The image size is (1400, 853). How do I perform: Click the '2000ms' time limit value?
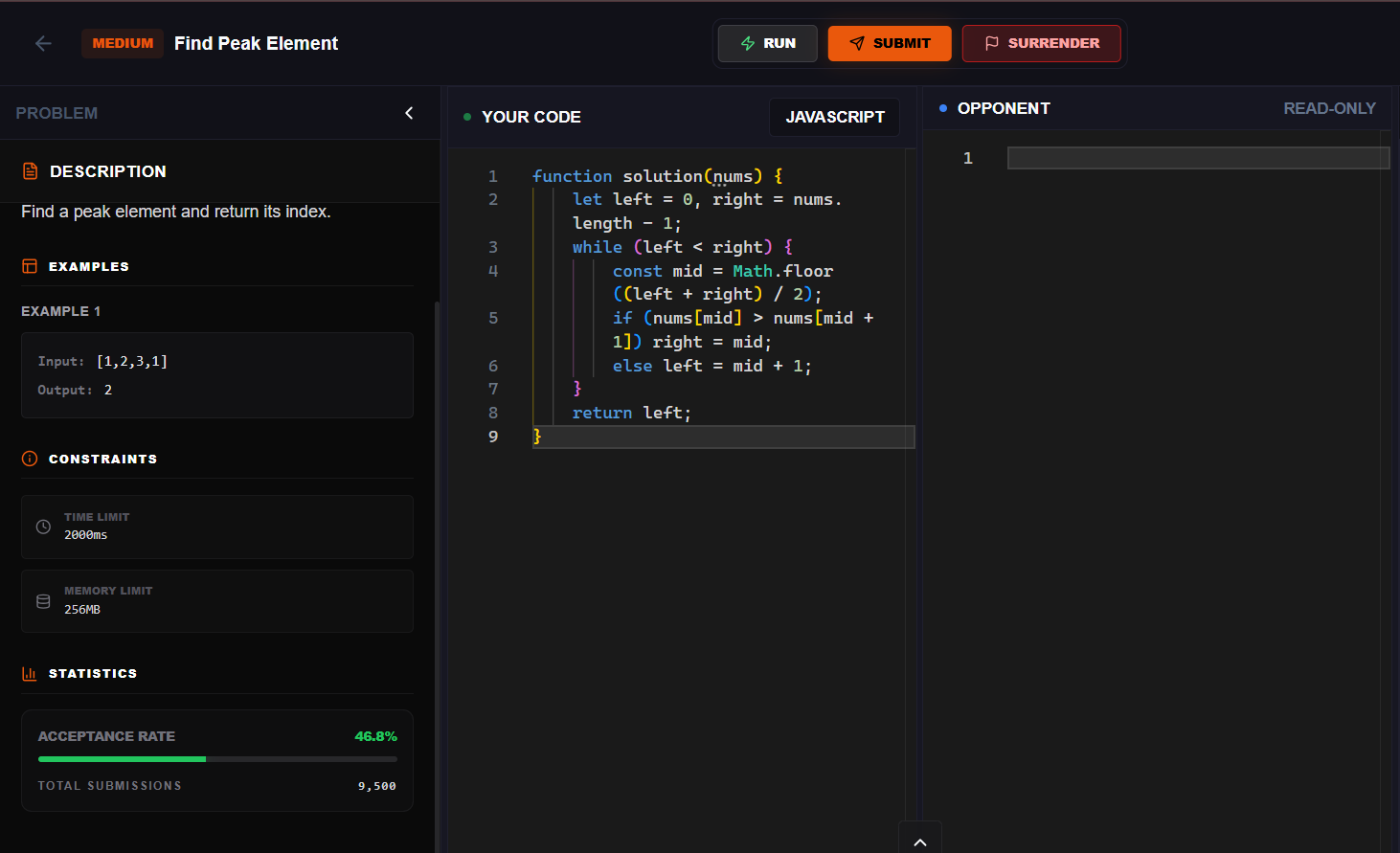point(86,535)
